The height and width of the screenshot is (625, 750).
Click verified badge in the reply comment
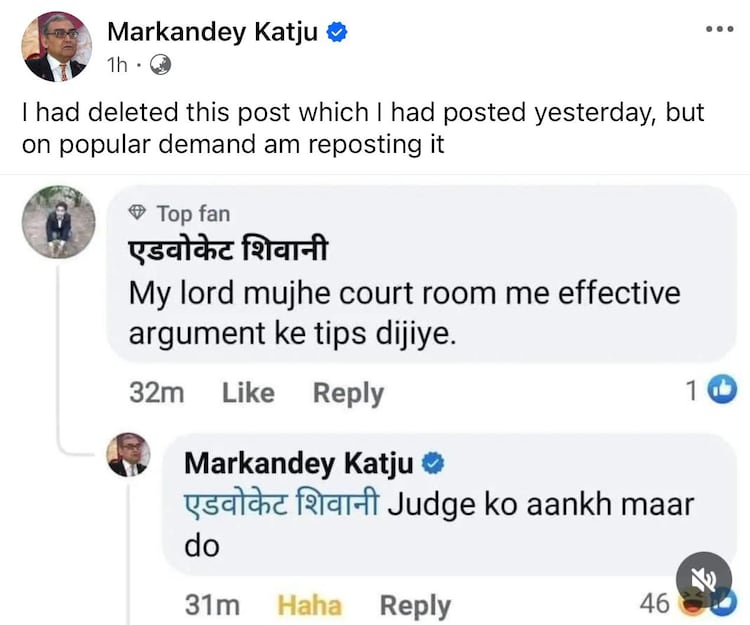[x=433, y=464]
